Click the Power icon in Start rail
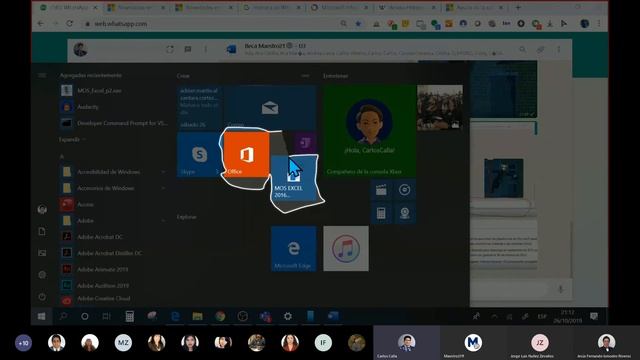Viewport: 640px width, 360px height. [42, 297]
